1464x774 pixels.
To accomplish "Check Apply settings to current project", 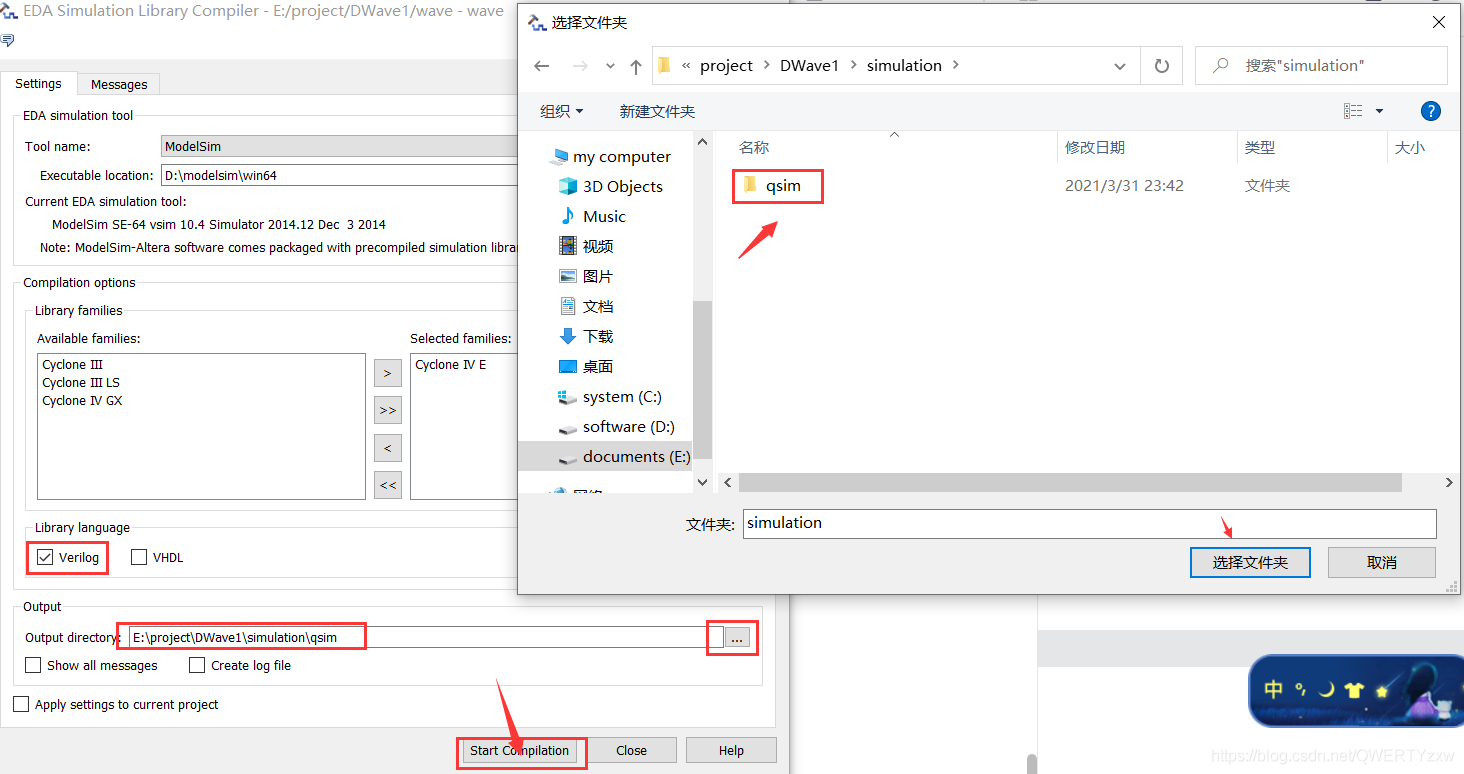I will click(21, 705).
